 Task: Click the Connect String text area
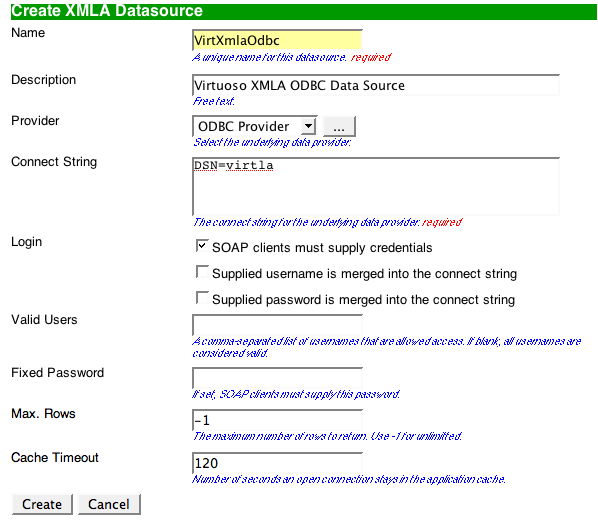376,186
